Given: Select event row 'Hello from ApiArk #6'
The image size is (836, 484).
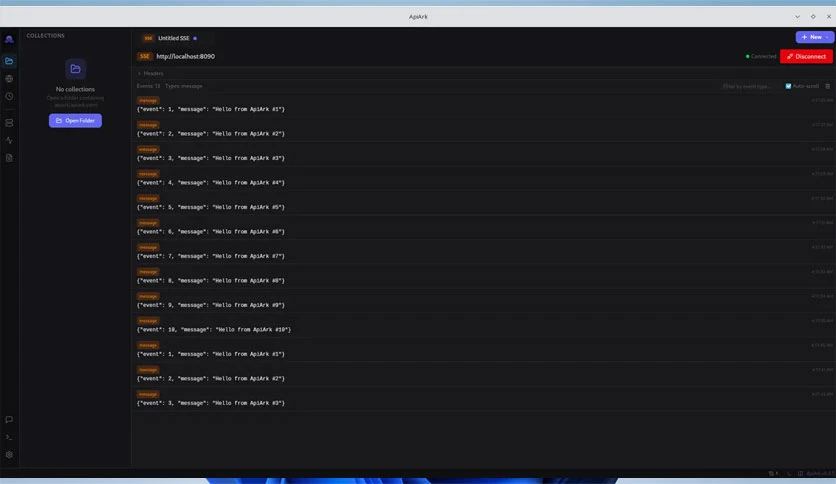Looking at the screenshot, I should pyautogui.click(x=484, y=228).
